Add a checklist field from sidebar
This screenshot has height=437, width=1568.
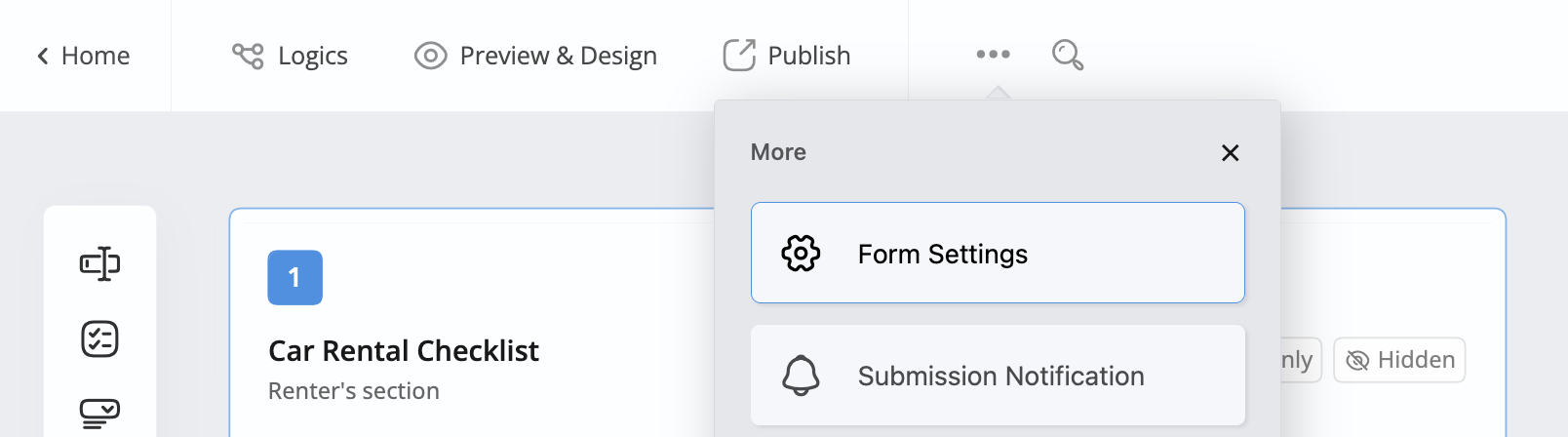tap(99, 339)
